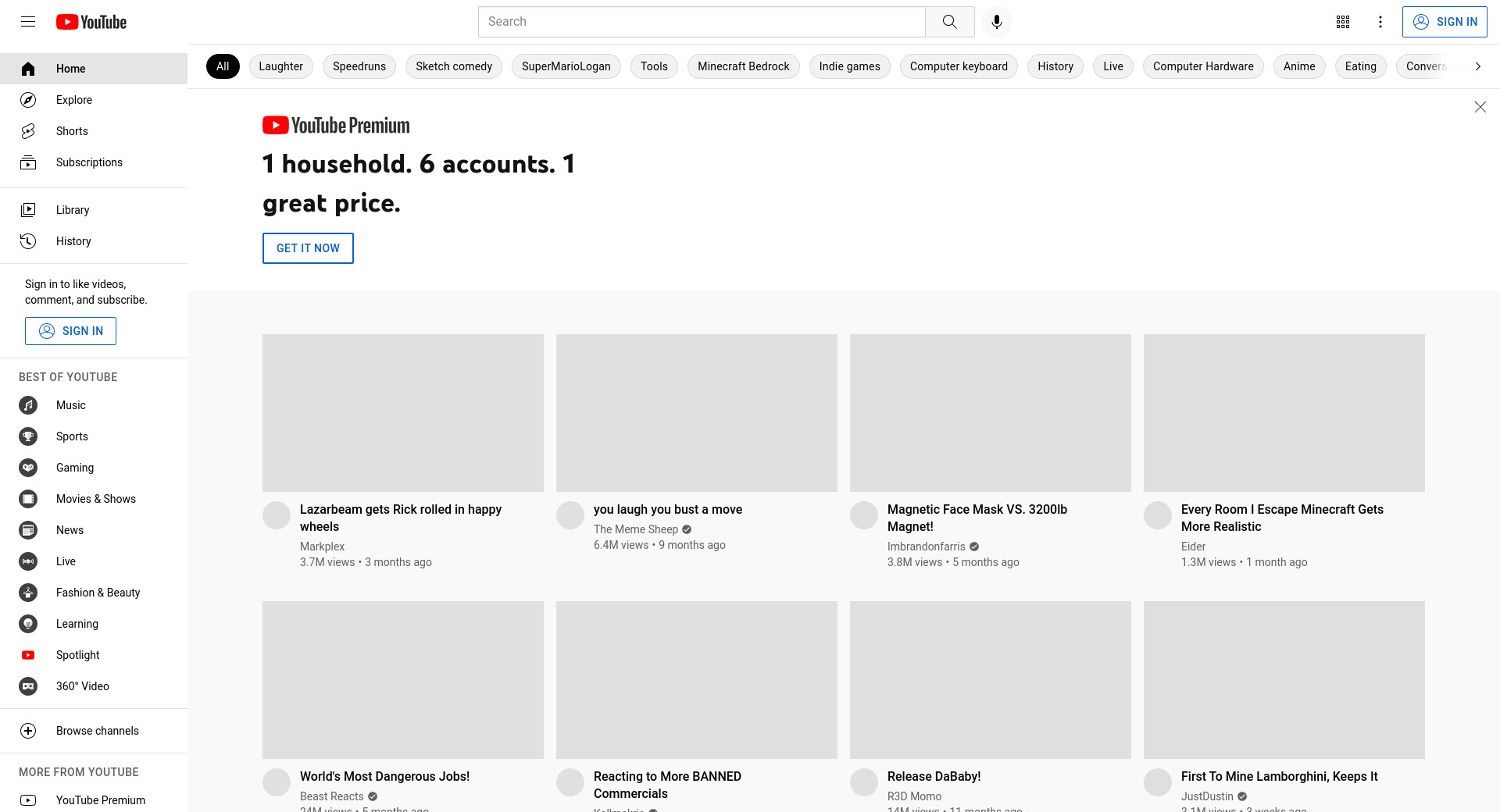Open Gaming in sidebar
The image size is (1500, 812).
pos(94,468)
